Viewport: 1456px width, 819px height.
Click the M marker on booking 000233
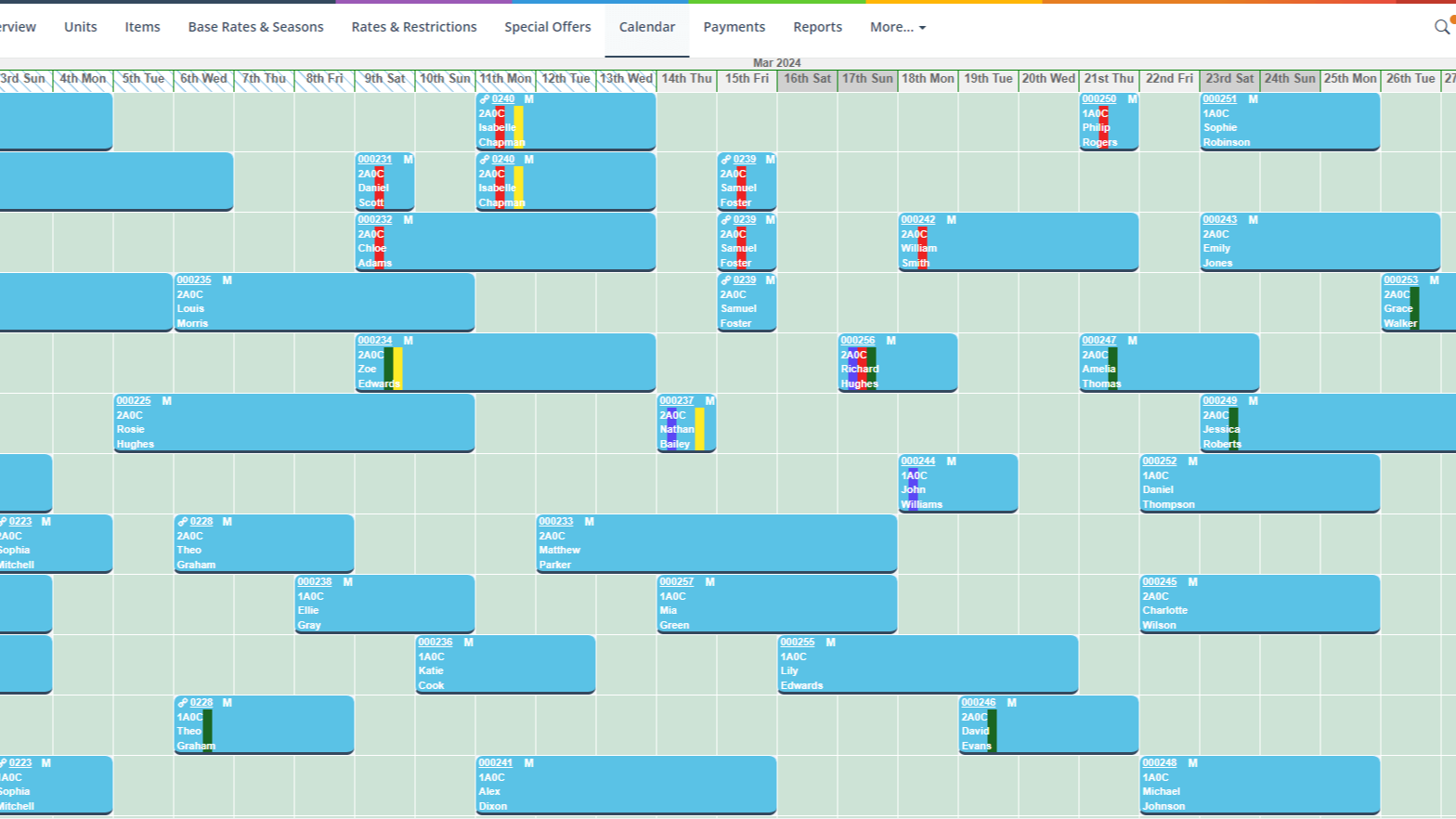tap(589, 522)
